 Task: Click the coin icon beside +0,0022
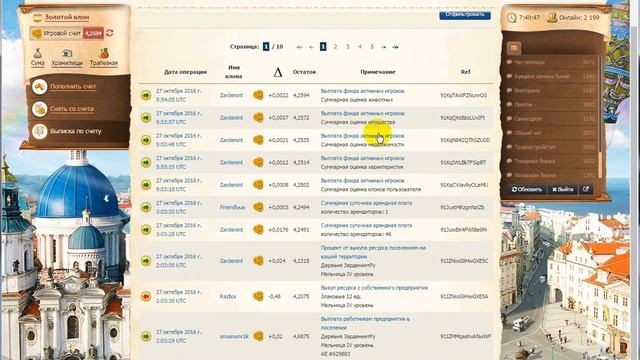pyautogui.click(x=258, y=95)
